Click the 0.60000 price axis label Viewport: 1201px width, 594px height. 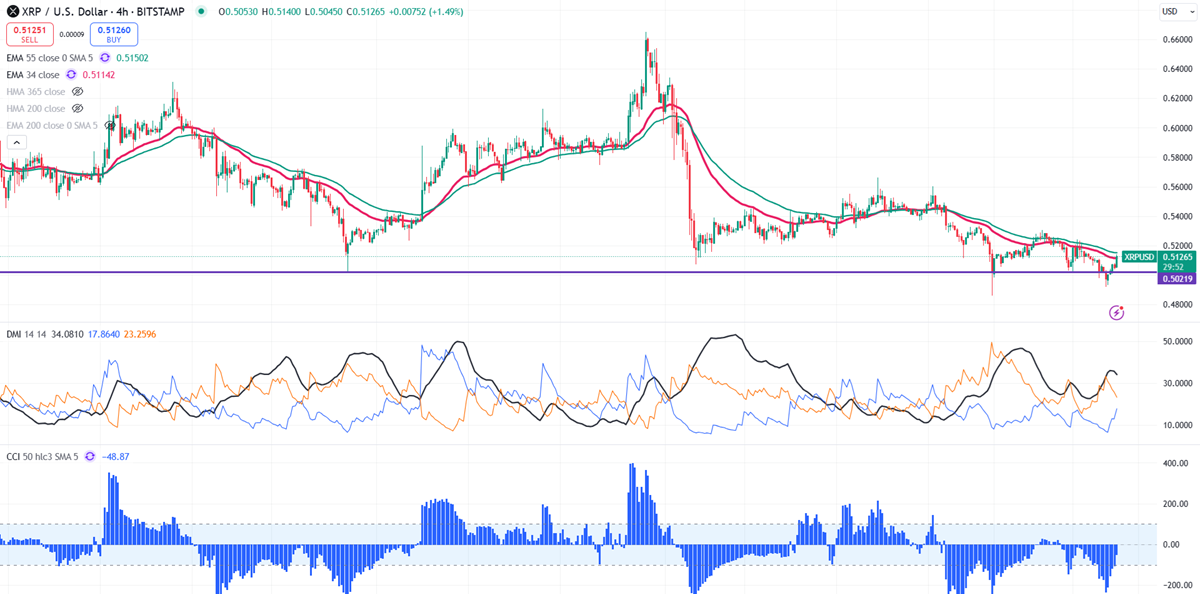(x=1179, y=128)
